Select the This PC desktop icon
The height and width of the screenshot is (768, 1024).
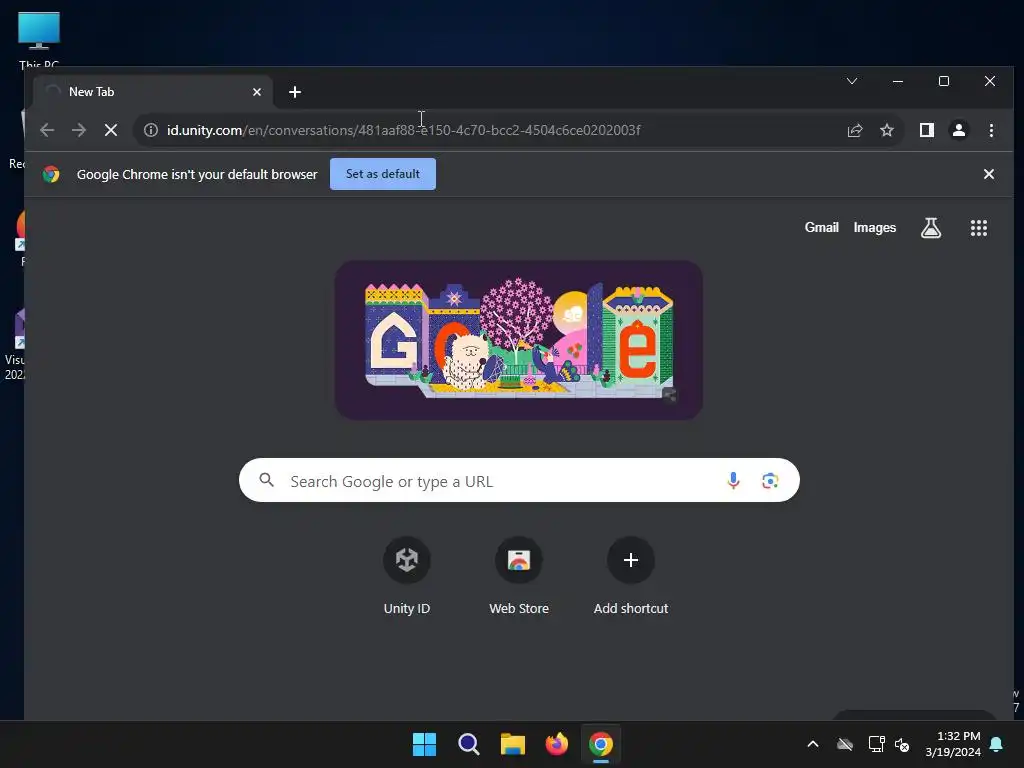pos(39,39)
